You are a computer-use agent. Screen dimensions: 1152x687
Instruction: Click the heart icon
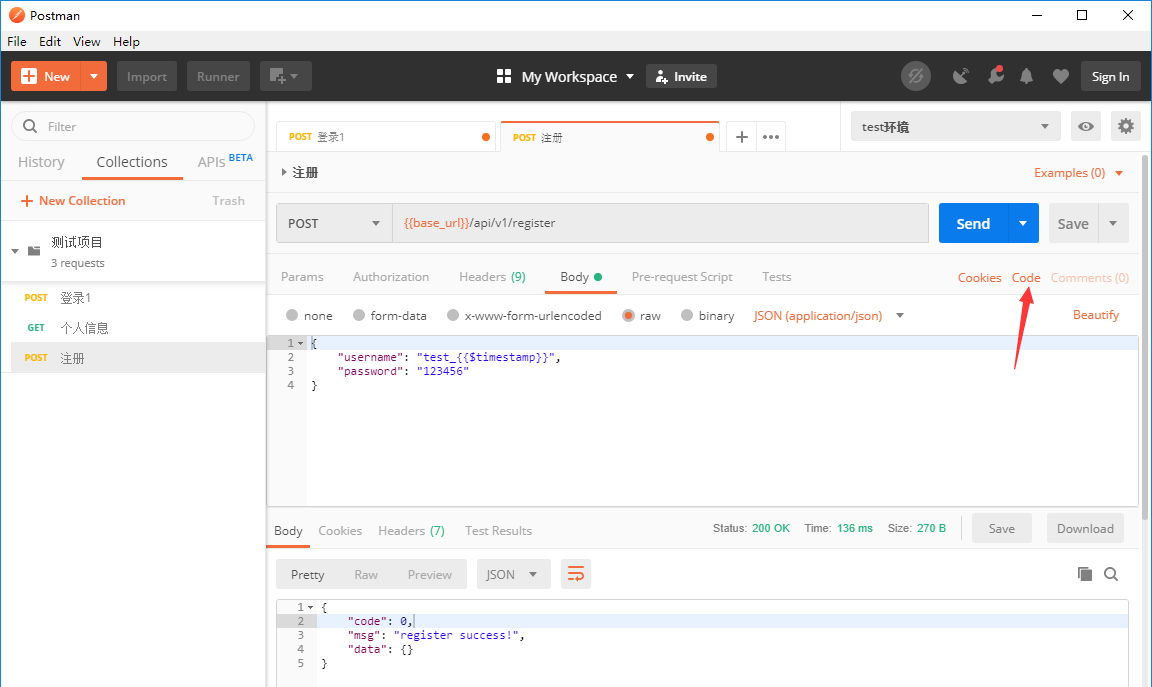tap(1060, 76)
